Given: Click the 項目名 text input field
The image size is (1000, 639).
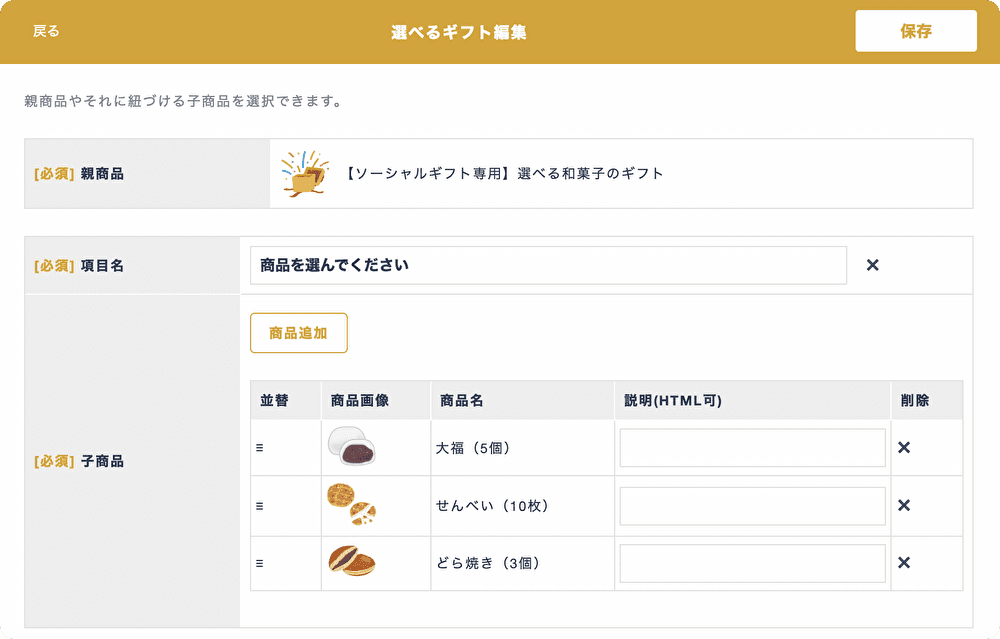Looking at the screenshot, I should pyautogui.click(x=548, y=265).
